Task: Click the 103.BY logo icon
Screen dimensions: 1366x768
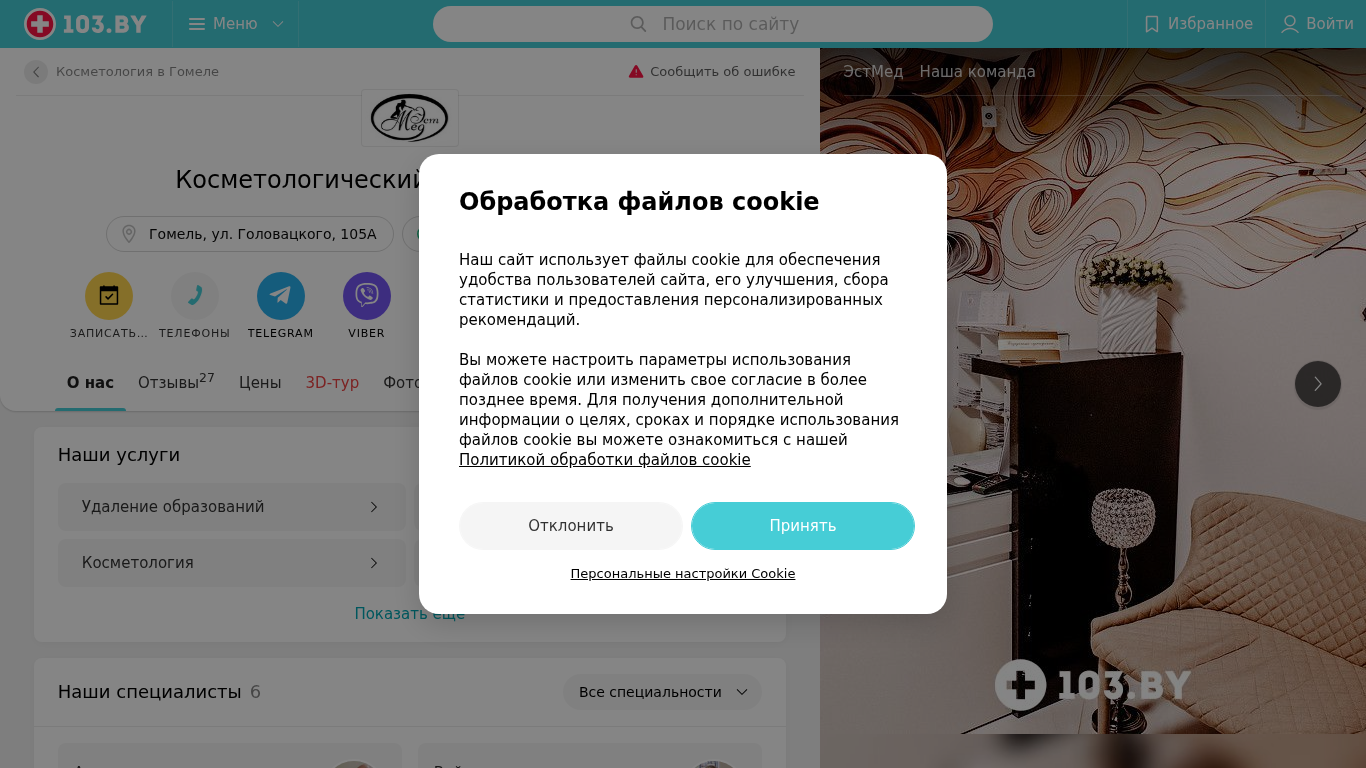Action: point(40,24)
